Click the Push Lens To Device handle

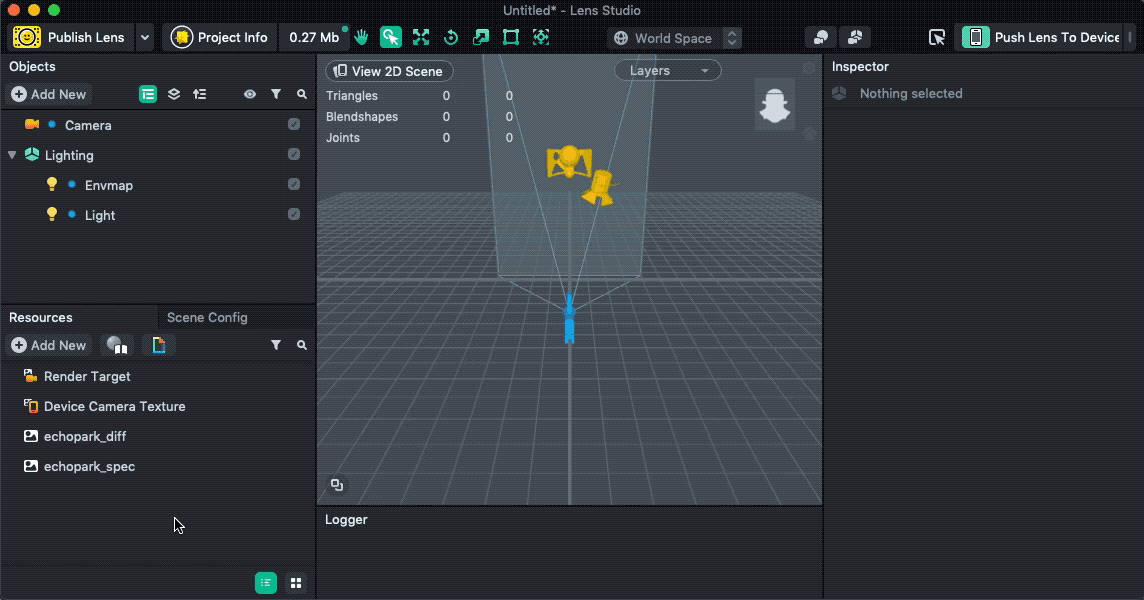(x=1130, y=37)
